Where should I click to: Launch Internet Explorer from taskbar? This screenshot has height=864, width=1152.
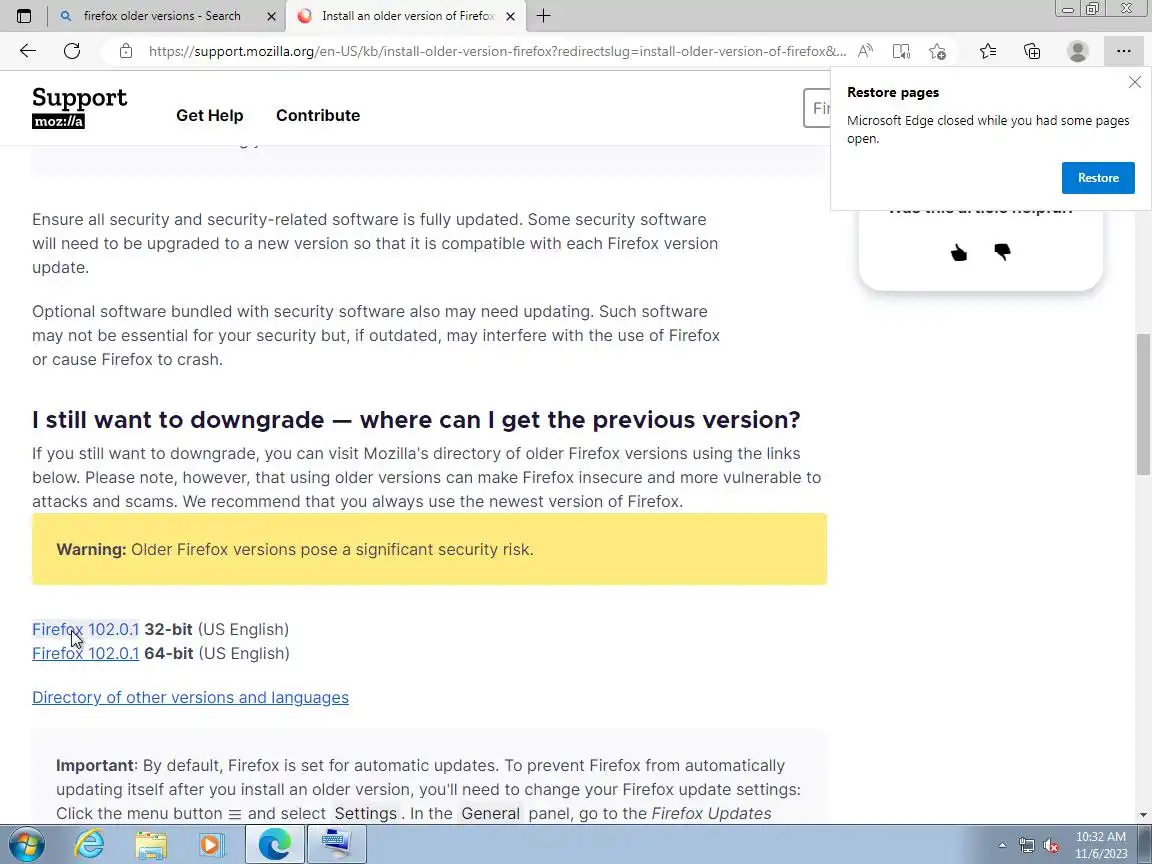(x=90, y=844)
